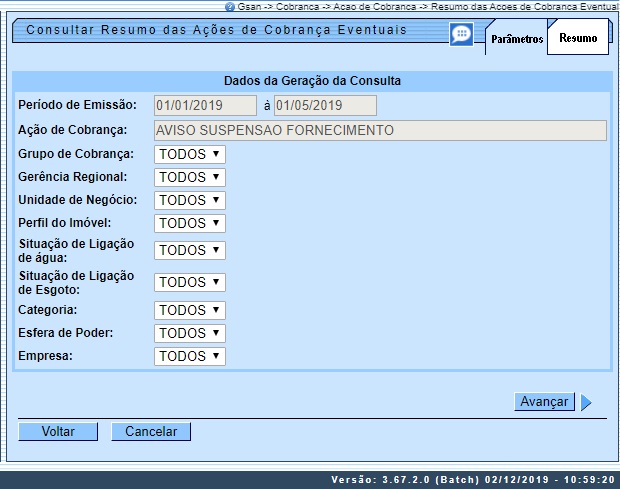Click the start date field 01/01/2019

(206, 105)
